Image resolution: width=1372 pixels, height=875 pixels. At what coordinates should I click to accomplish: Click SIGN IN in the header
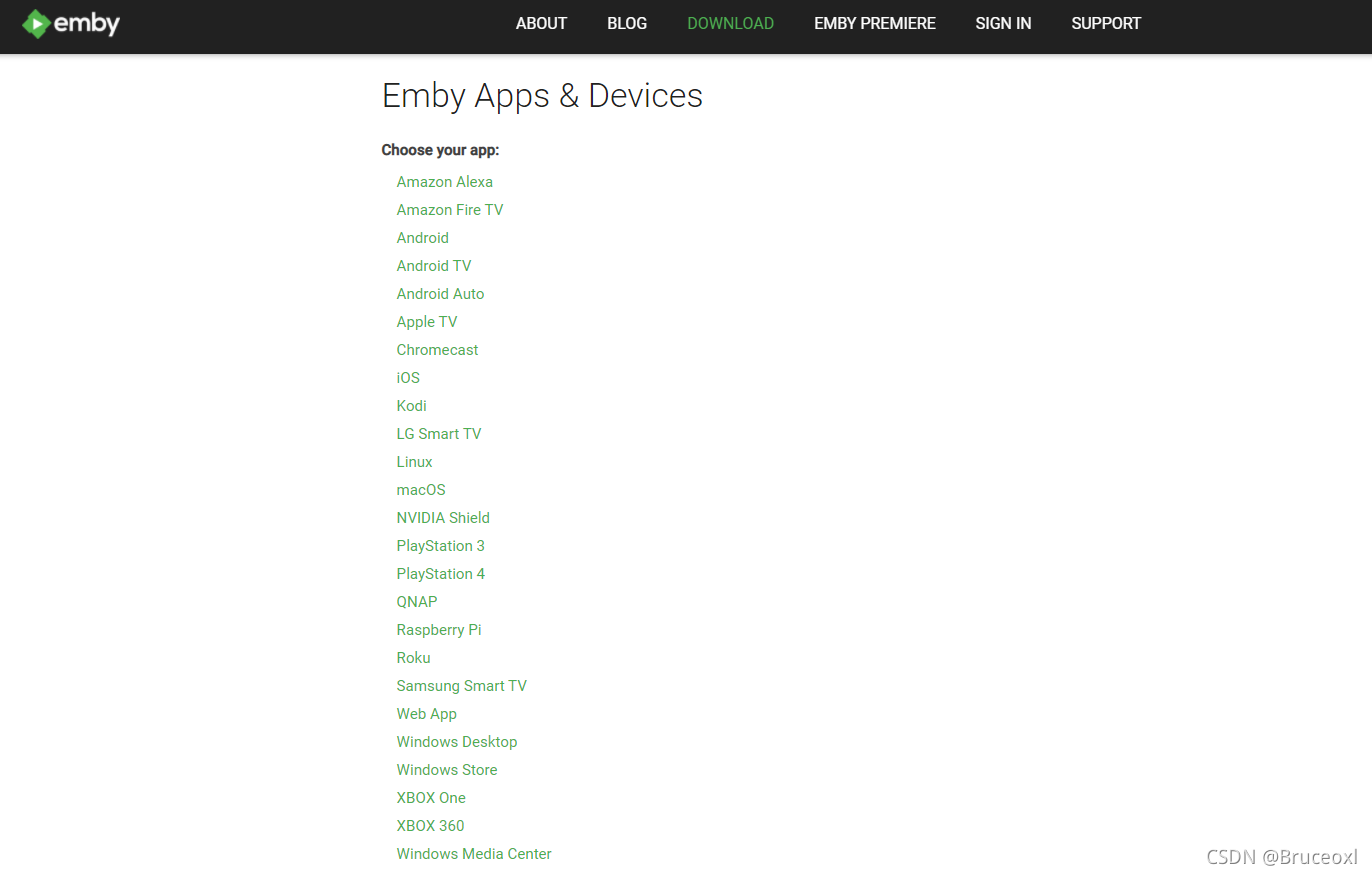pyautogui.click(x=1003, y=23)
